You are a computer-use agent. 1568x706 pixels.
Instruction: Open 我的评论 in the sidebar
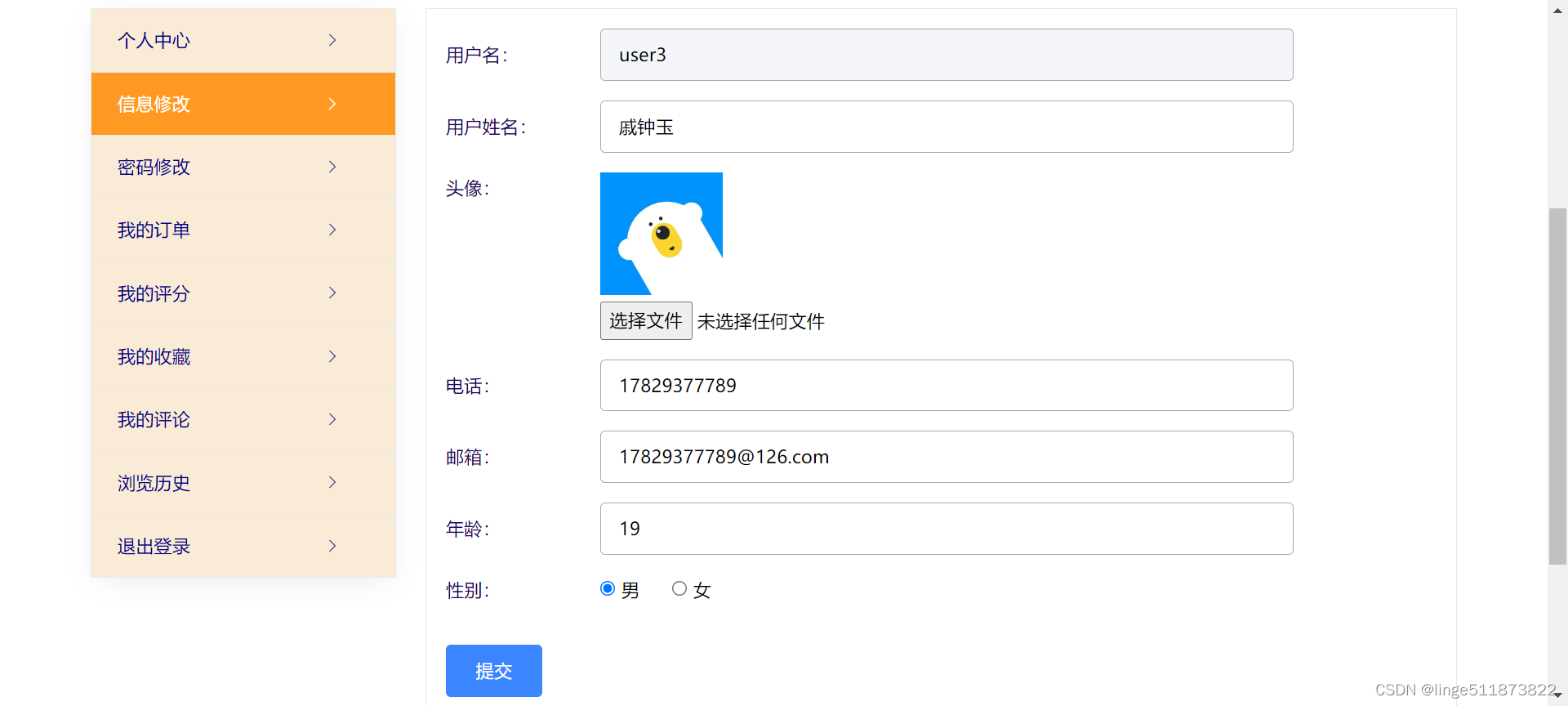pyautogui.click(x=243, y=419)
